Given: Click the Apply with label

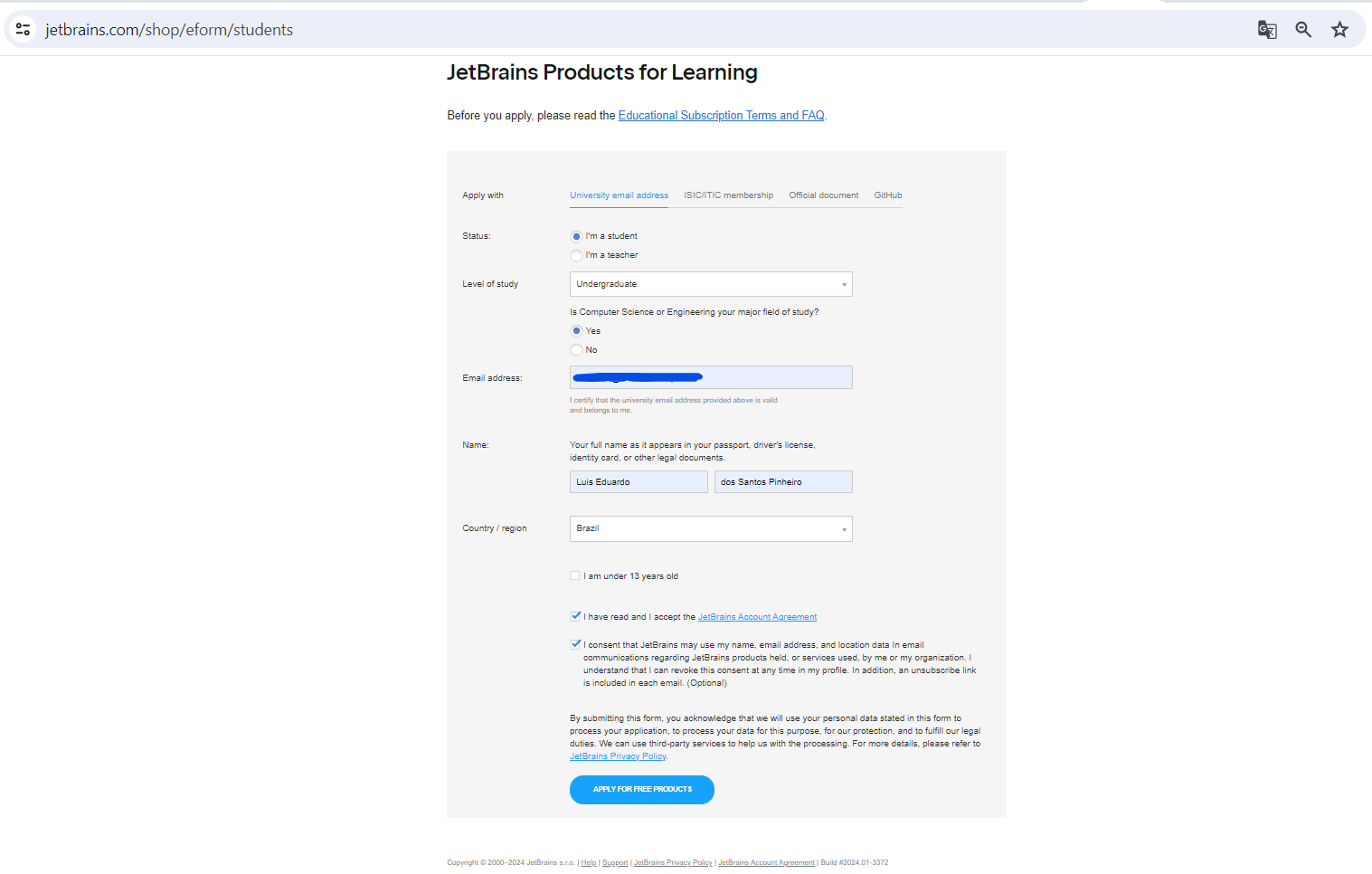Looking at the screenshot, I should point(483,195).
